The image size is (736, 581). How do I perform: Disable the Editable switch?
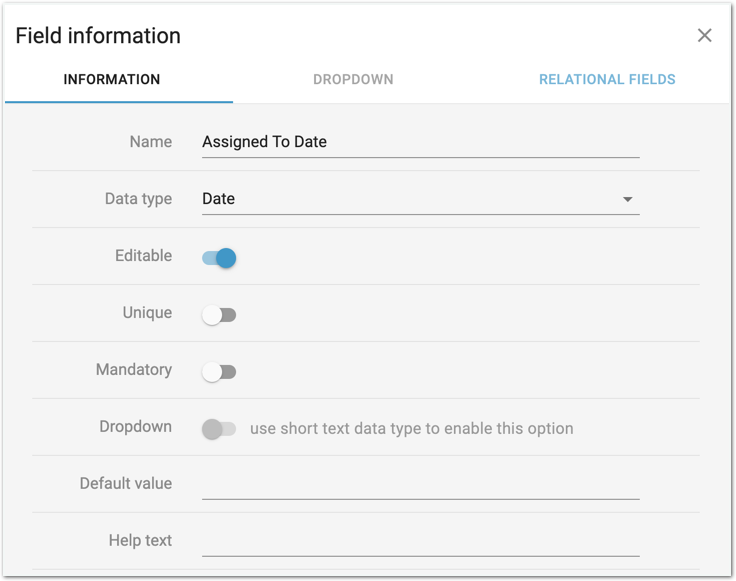point(219,258)
